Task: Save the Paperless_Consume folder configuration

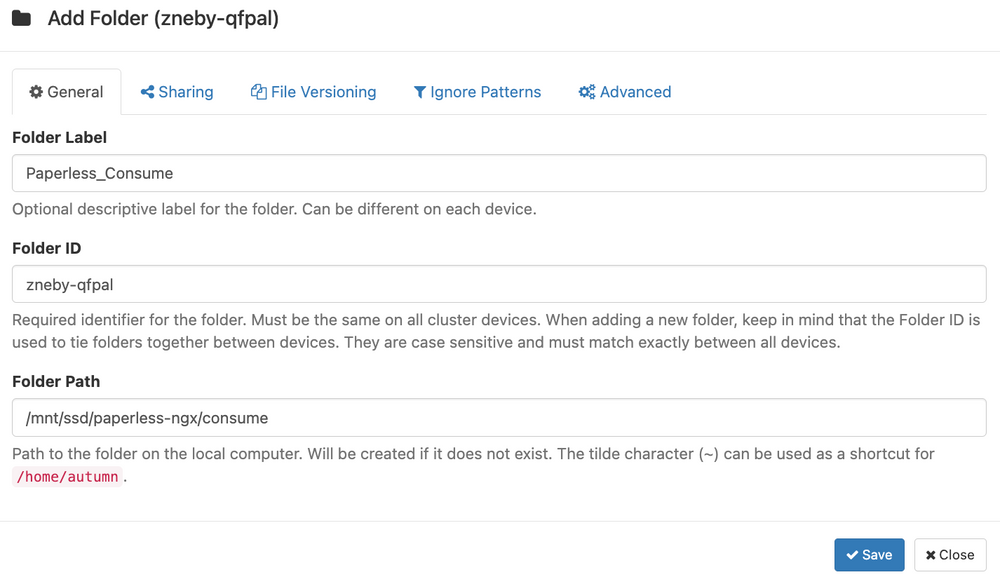Action: 869,555
